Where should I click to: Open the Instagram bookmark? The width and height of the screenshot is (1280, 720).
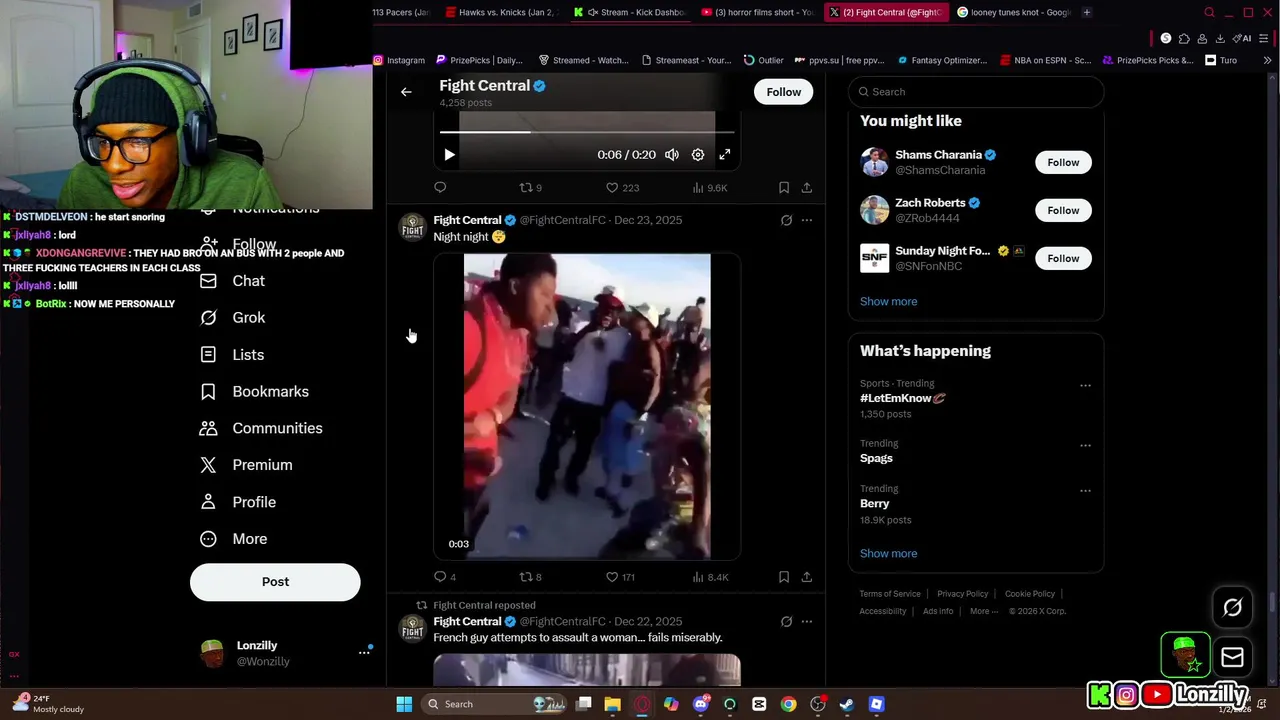pos(399,60)
